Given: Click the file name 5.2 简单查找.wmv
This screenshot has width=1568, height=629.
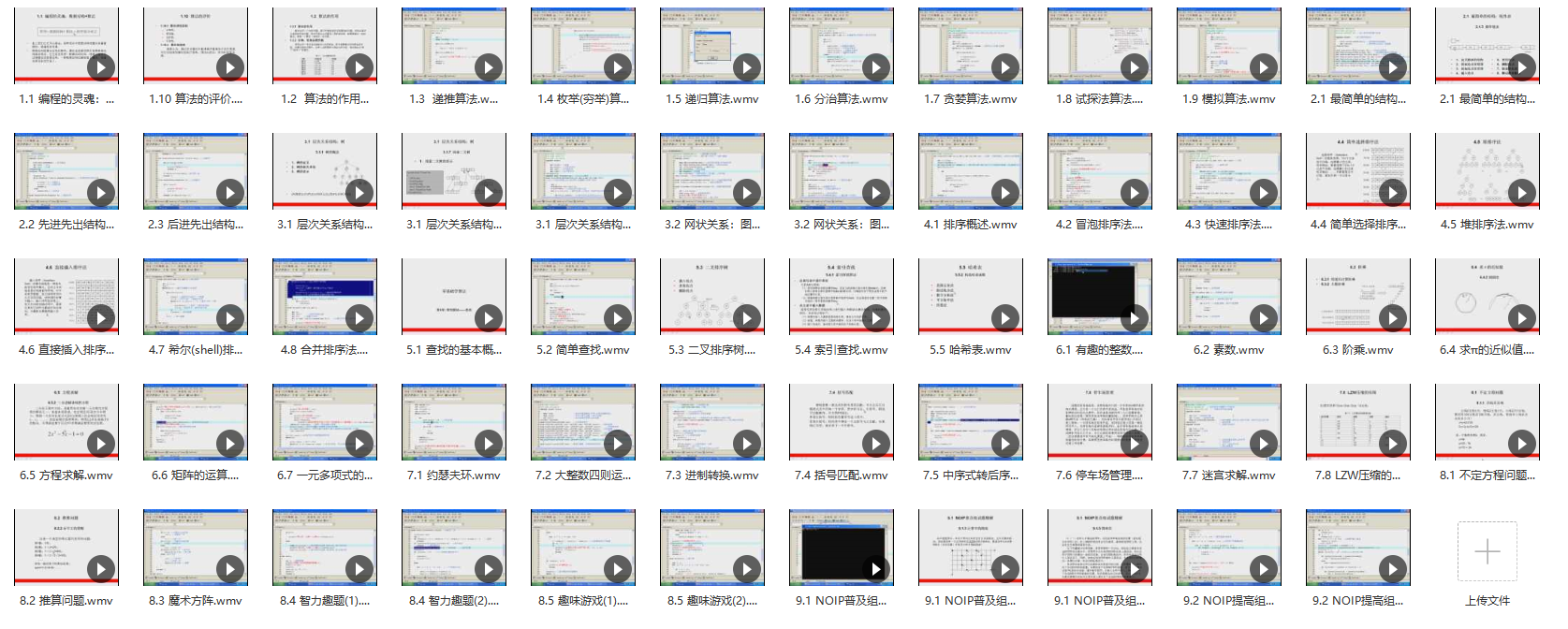Looking at the screenshot, I should click(582, 350).
